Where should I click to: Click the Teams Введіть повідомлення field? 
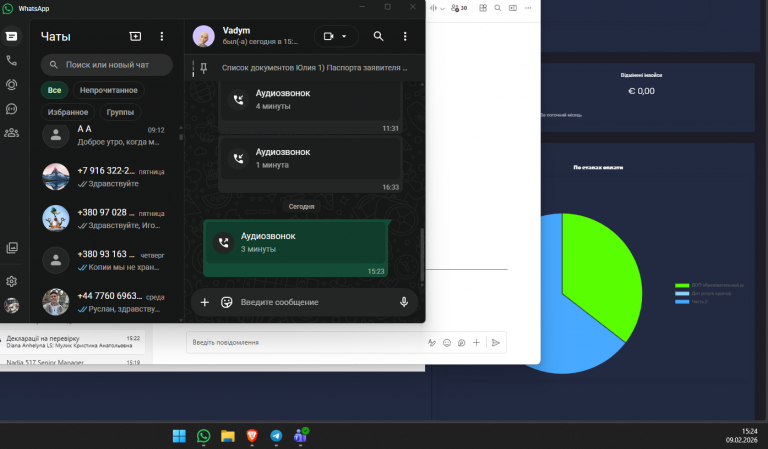point(304,342)
